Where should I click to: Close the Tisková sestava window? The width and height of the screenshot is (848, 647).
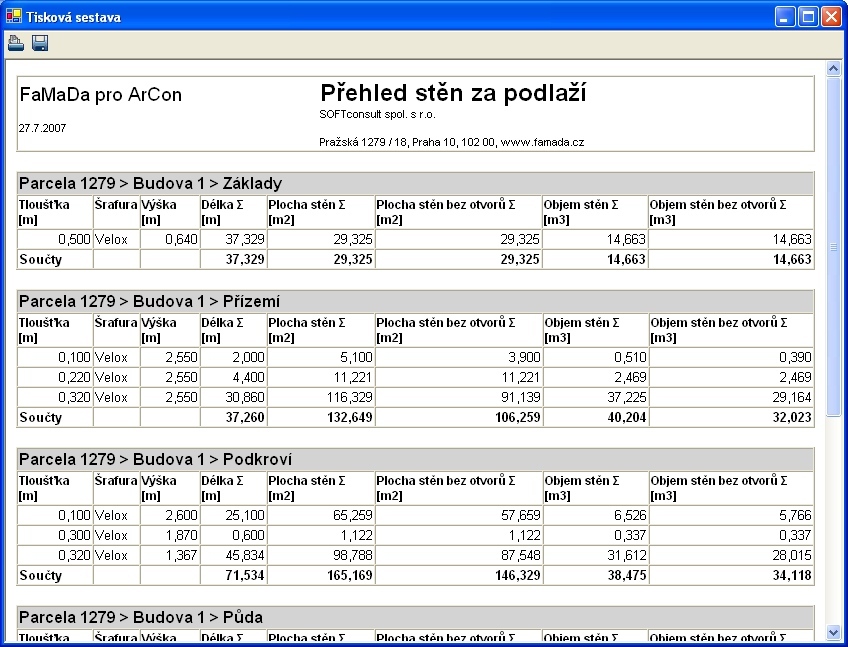(x=831, y=17)
